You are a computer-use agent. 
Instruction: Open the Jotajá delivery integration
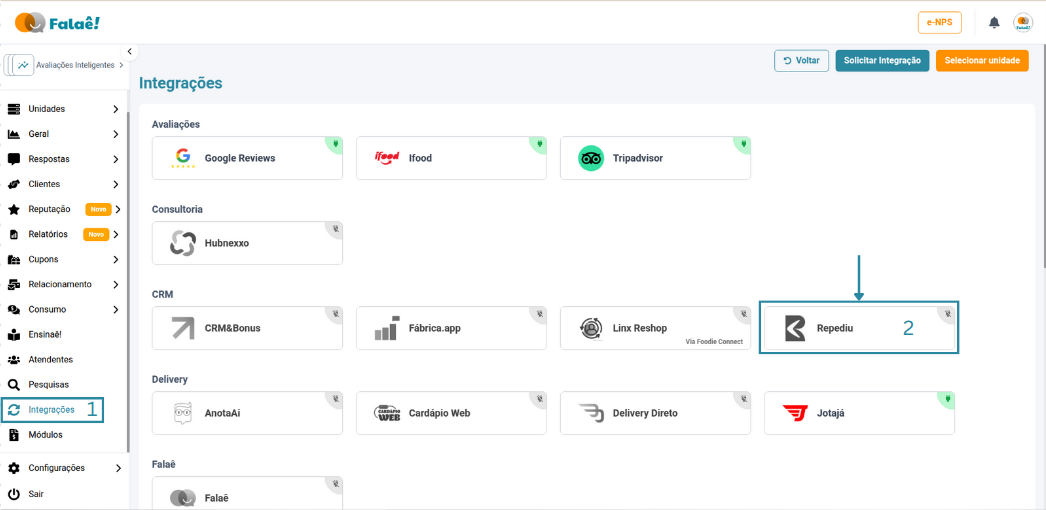coord(858,413)
